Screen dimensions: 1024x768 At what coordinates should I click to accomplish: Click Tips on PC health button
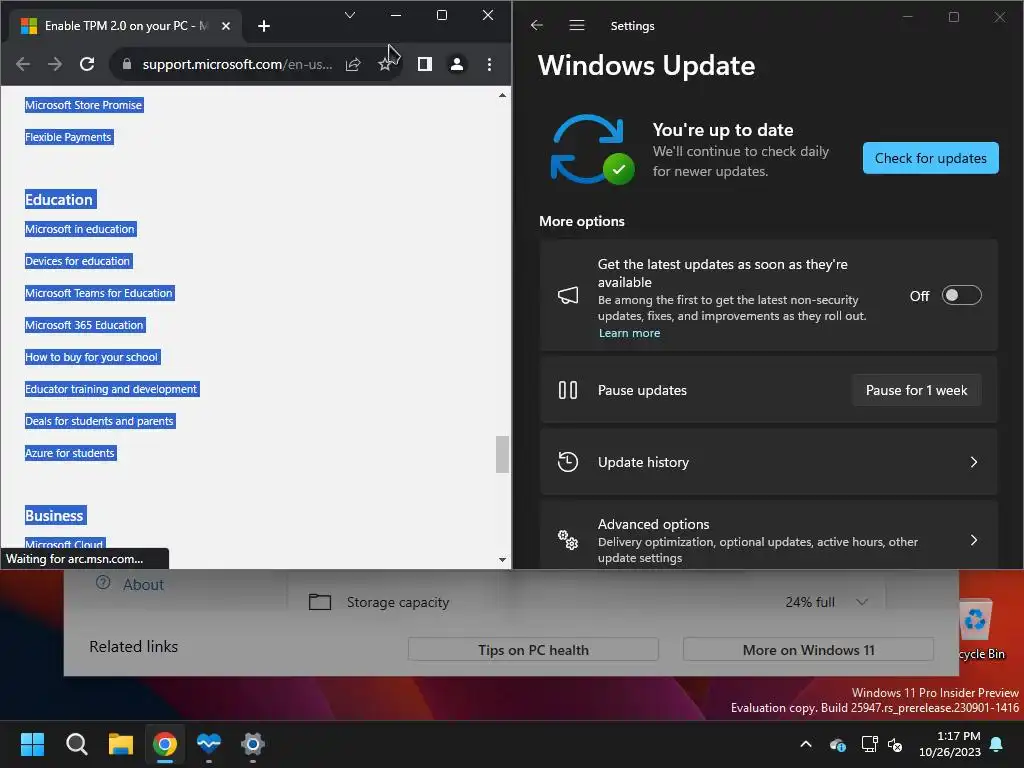coord(533,650)
